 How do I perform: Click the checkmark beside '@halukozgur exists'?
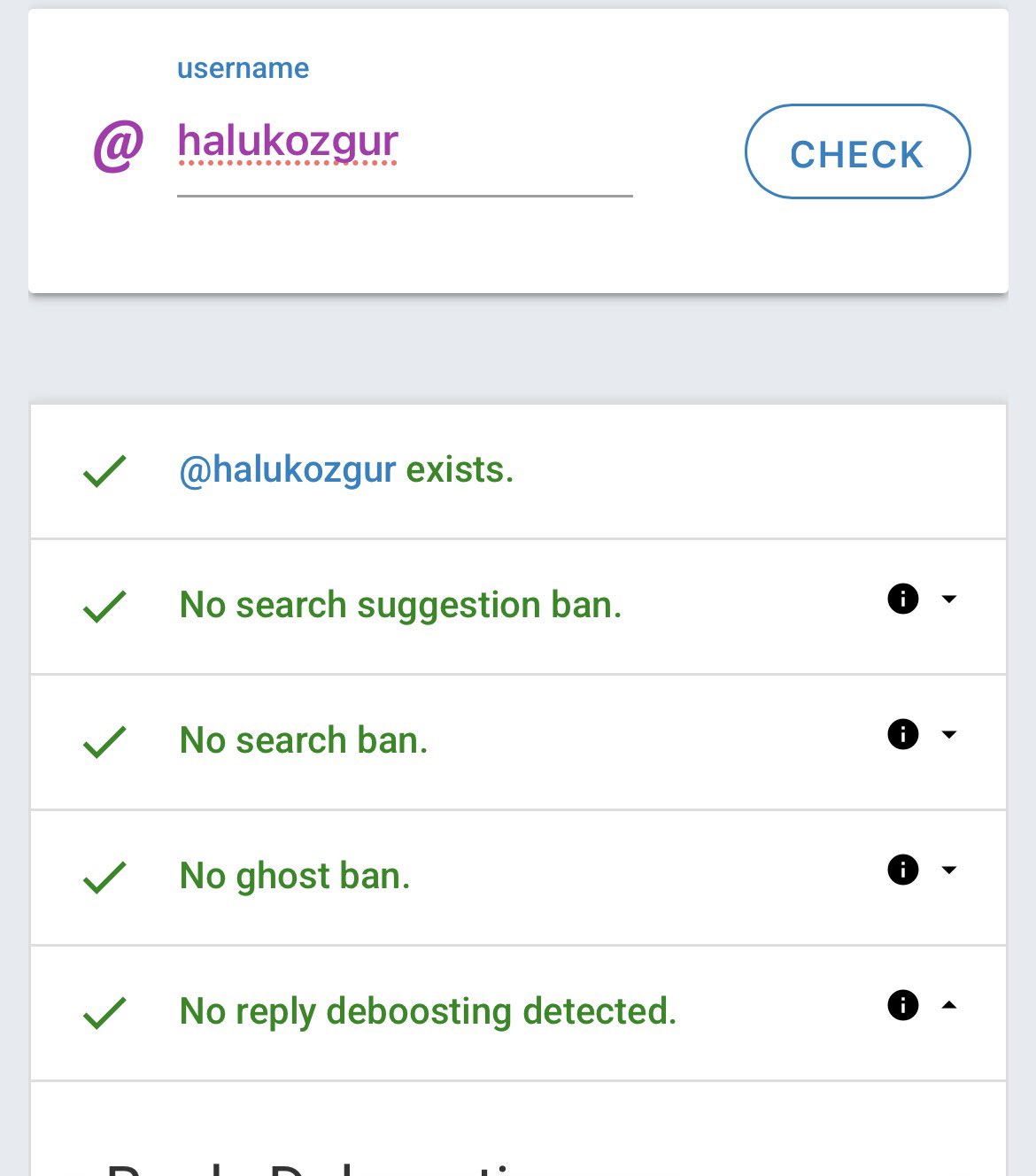tap(104, 471)
